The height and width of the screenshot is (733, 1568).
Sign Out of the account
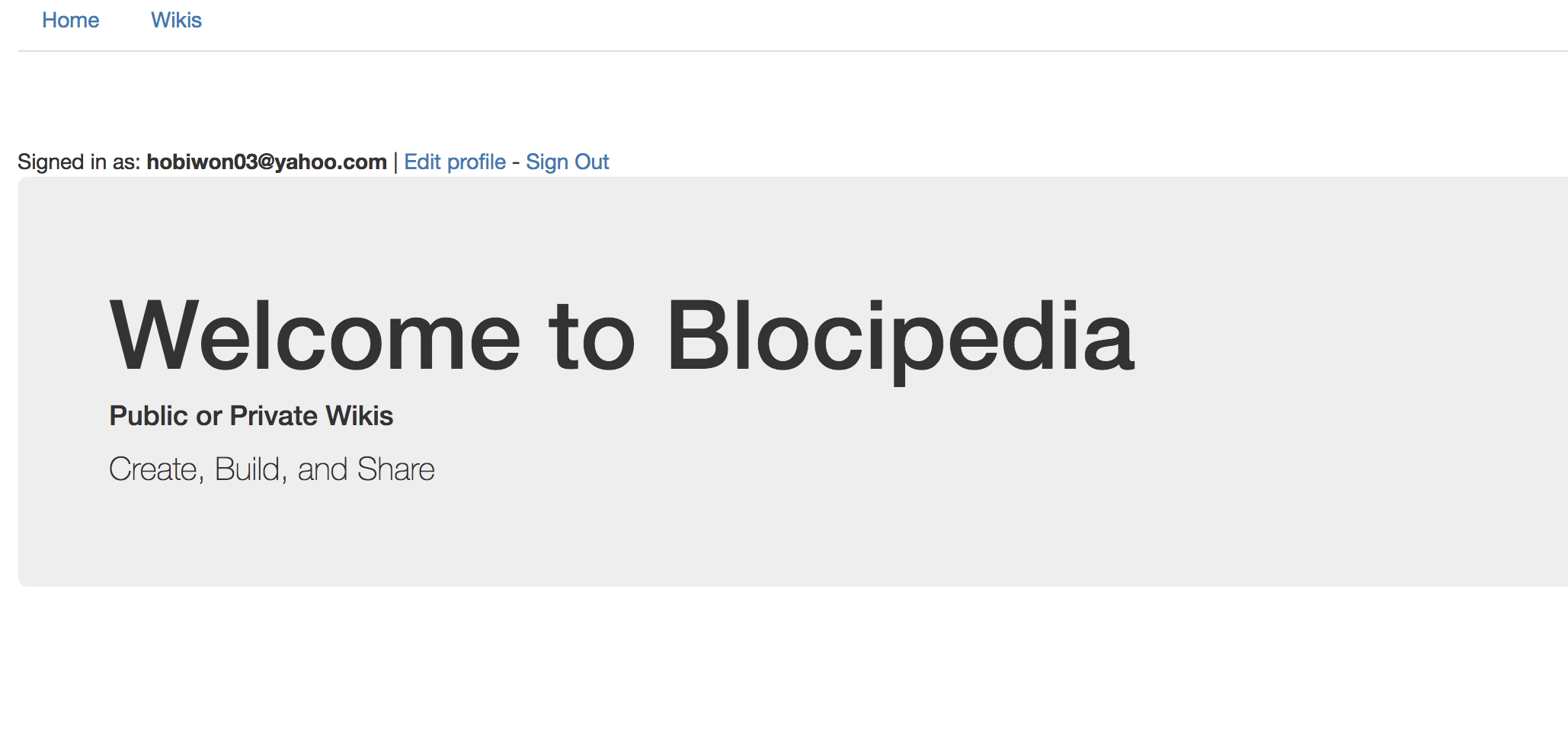[568, 162]
